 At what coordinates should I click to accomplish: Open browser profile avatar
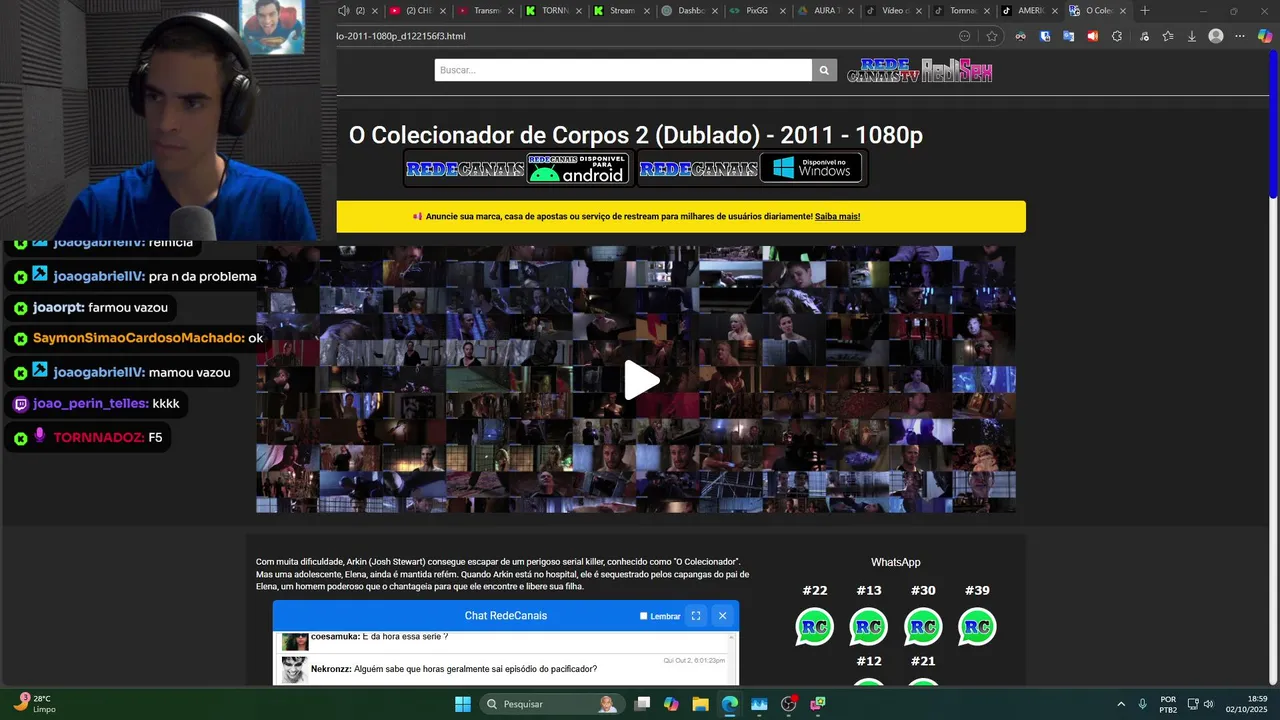click(x=1216, y=36)
